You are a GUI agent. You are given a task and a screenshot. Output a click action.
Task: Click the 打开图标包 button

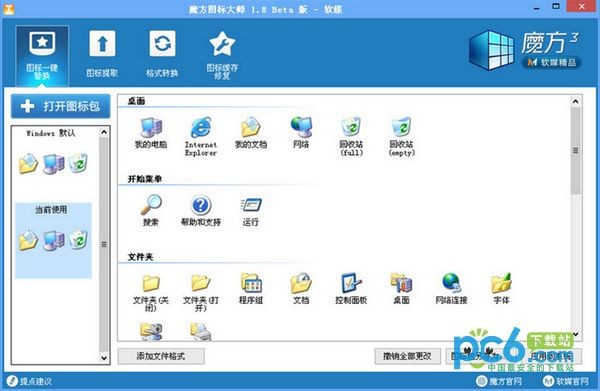pyautogui.click(x=60, y=106)
